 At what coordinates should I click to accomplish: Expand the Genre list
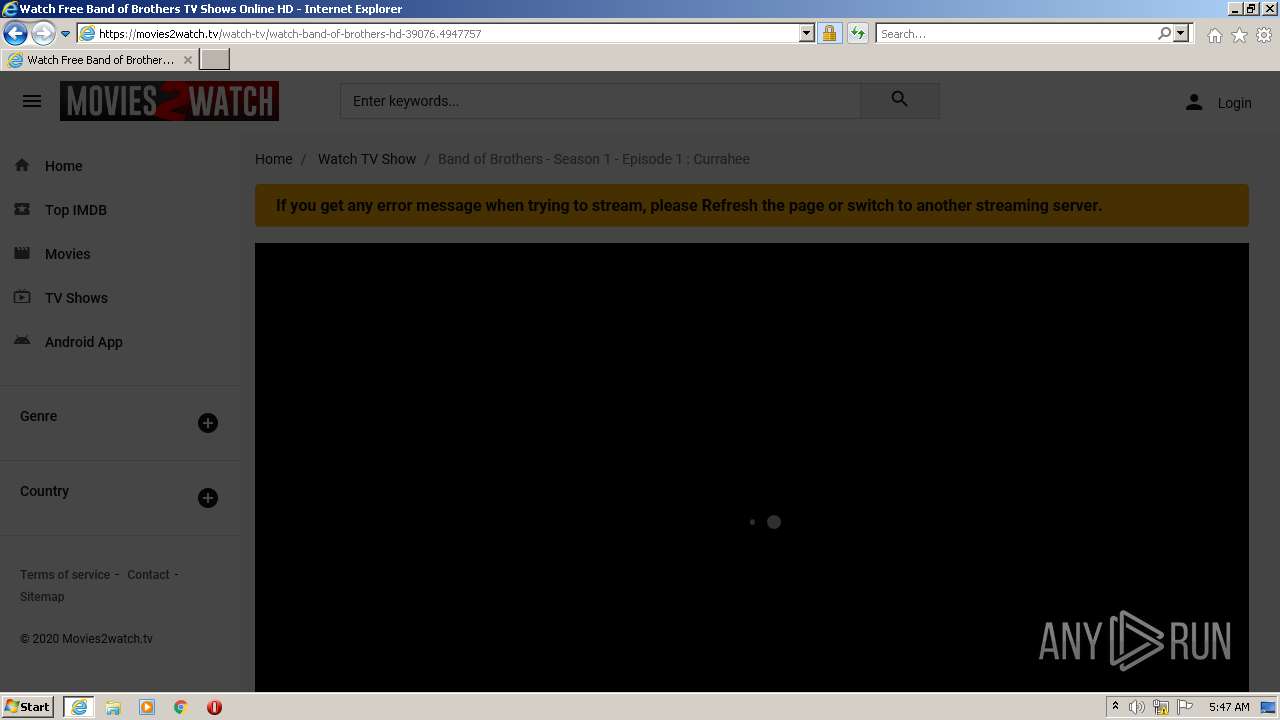click(x=208, y=423)
